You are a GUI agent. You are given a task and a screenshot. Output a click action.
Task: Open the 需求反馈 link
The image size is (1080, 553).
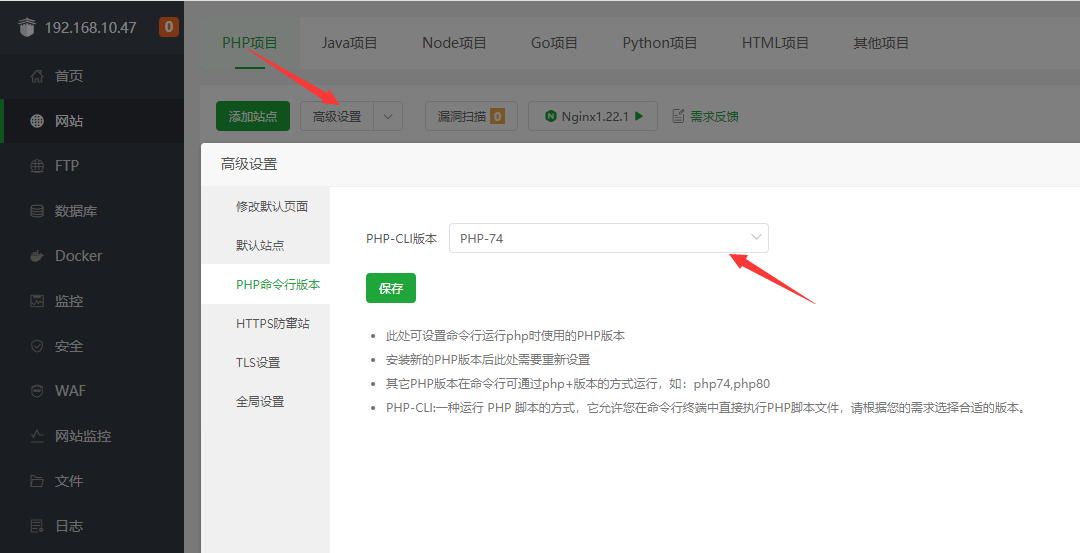pos(714,116)
